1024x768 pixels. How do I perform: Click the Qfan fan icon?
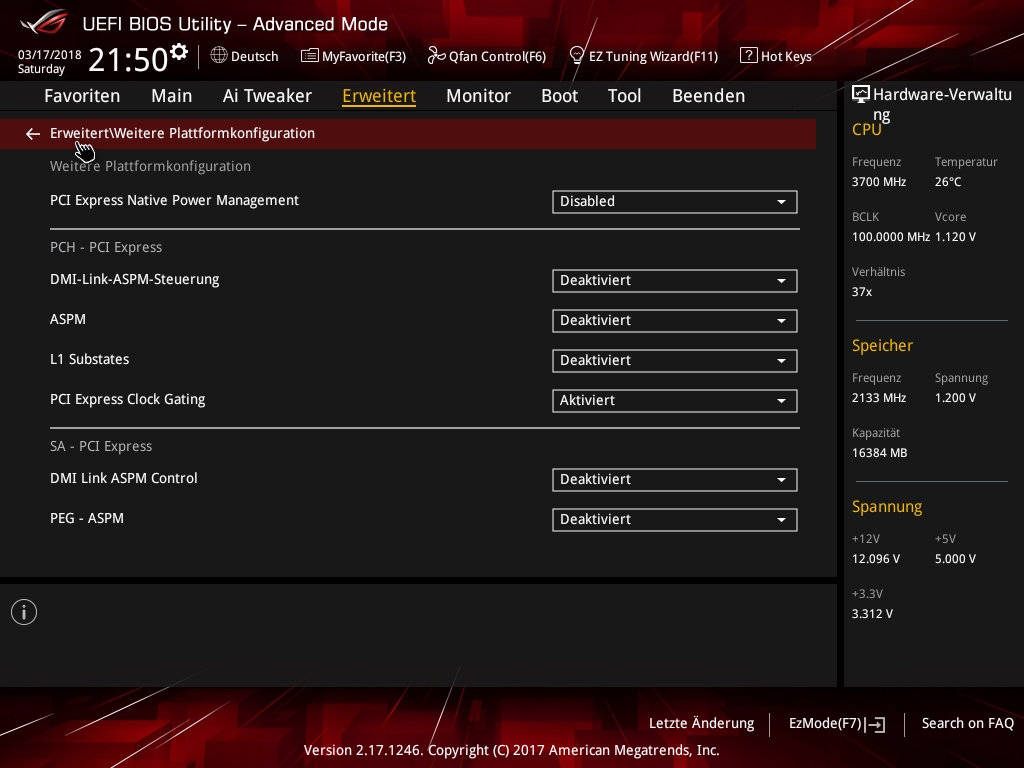click(436, 56)
